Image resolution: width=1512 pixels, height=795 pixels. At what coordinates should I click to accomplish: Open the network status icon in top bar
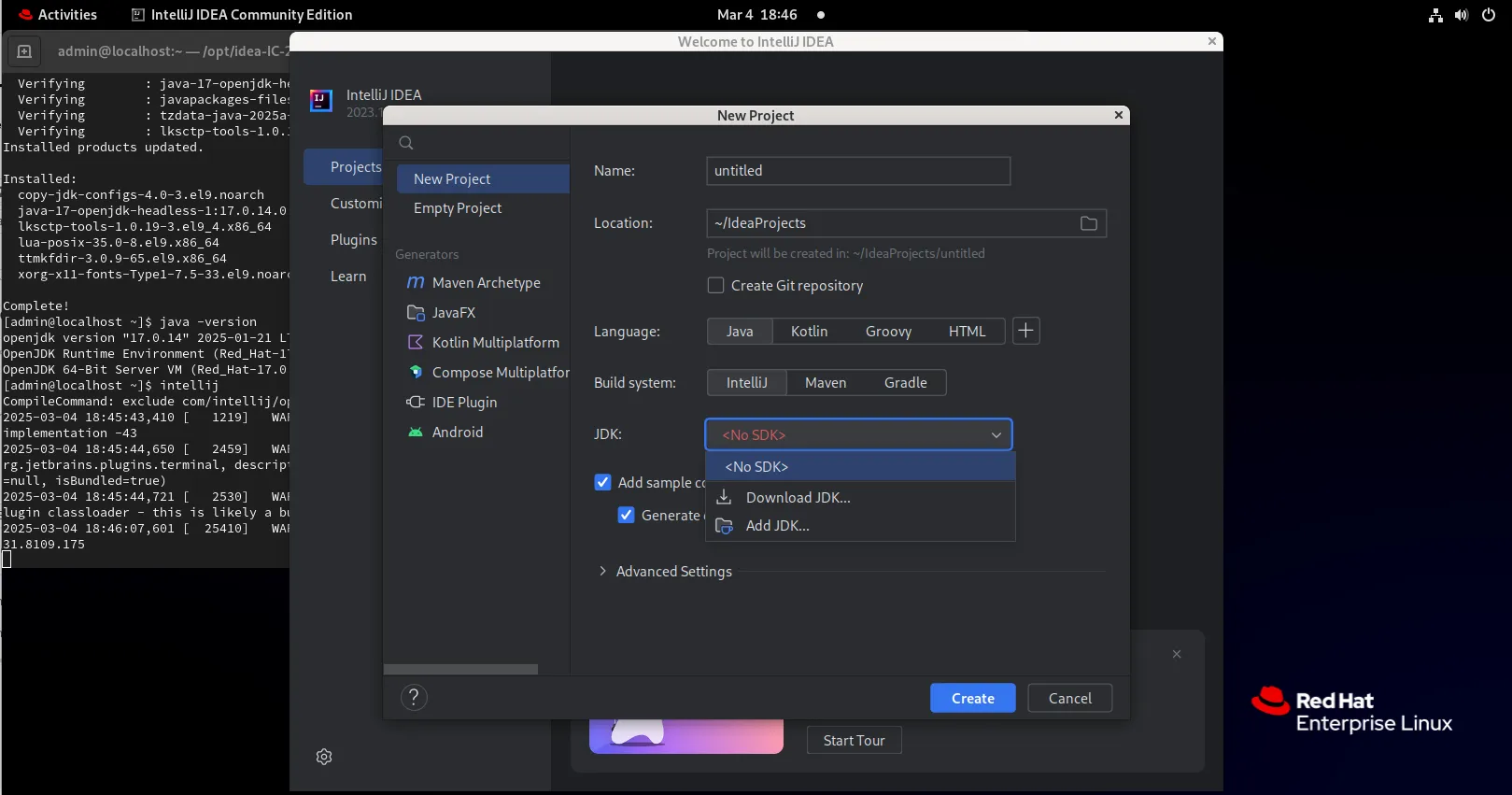(x=1435, y=15)
